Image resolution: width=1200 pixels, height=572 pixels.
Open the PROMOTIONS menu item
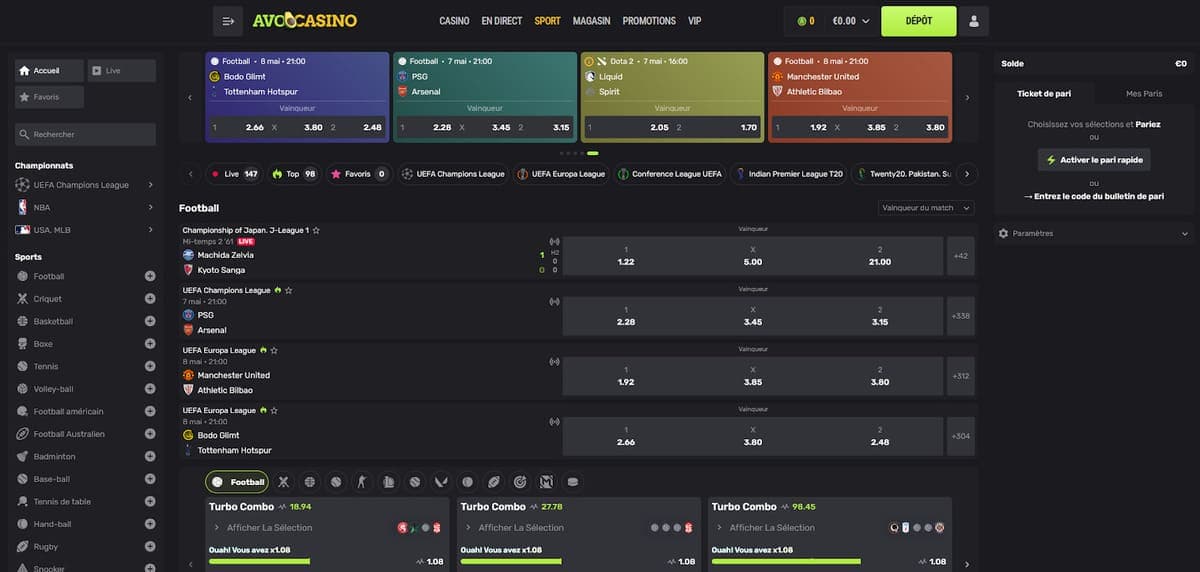tap(649, 21)
